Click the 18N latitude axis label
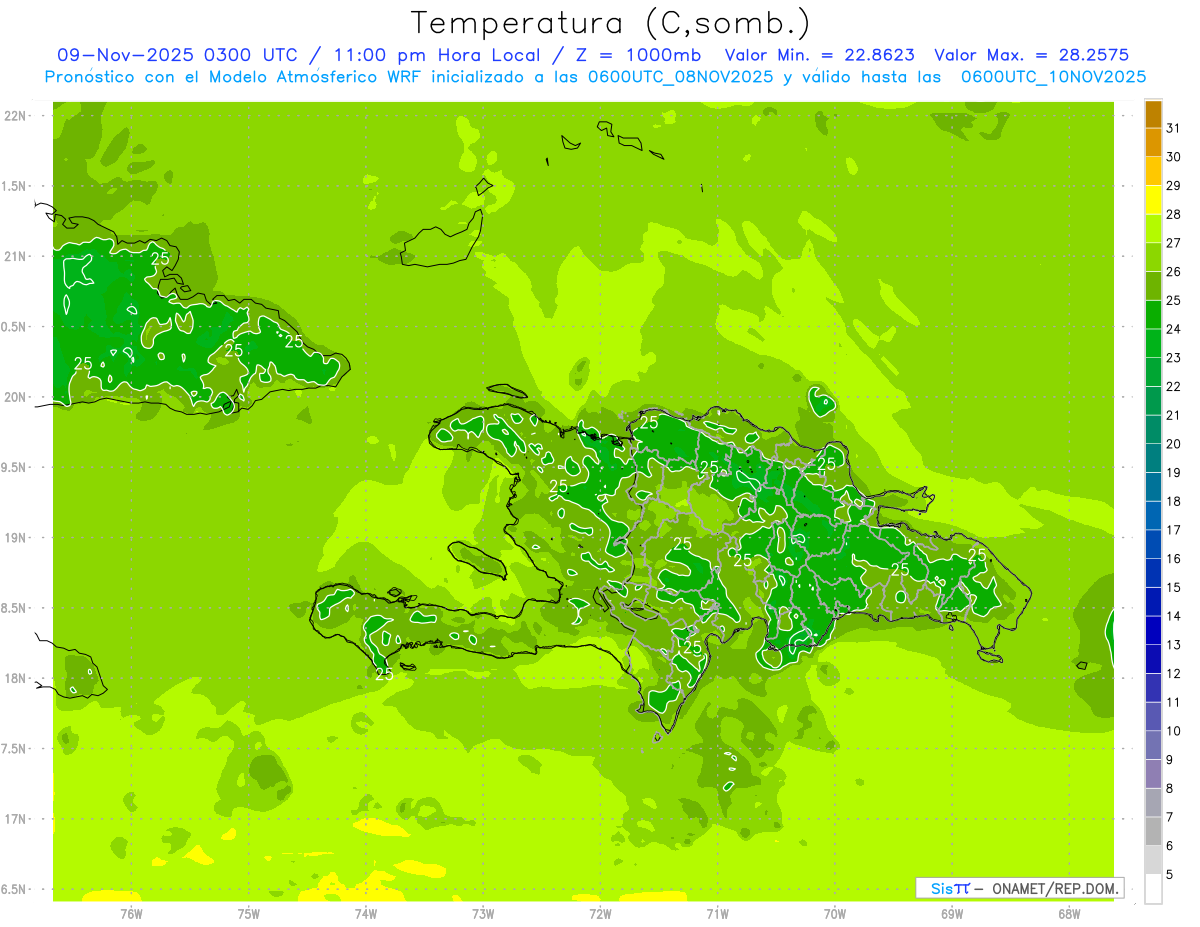The height and width of the screenshot is (927, 1200). (14, 679)
